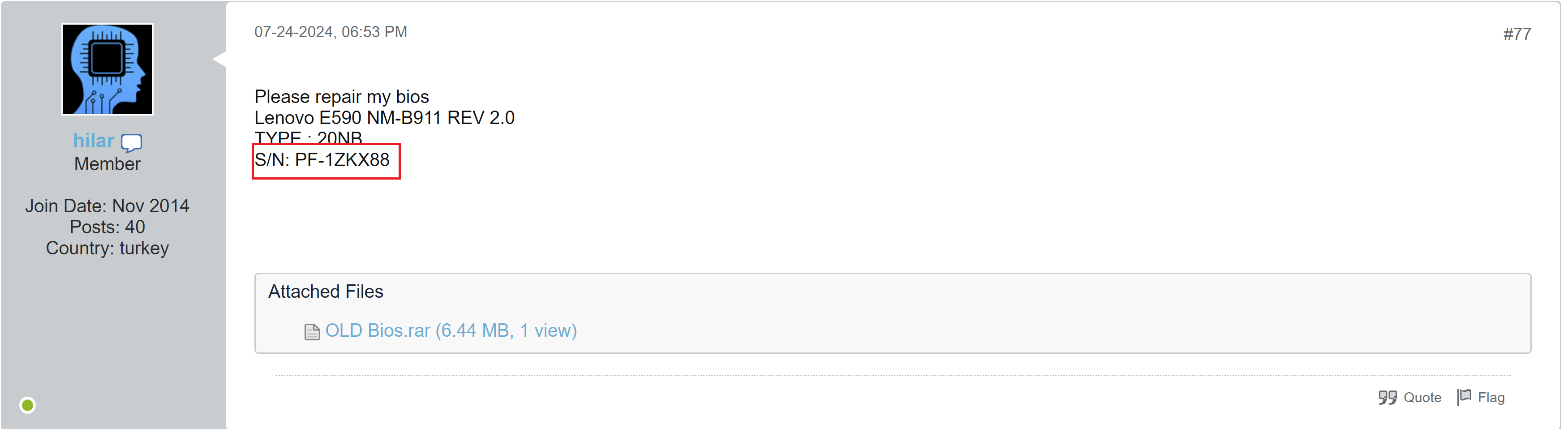Click the flag icon

point(1464,397)
